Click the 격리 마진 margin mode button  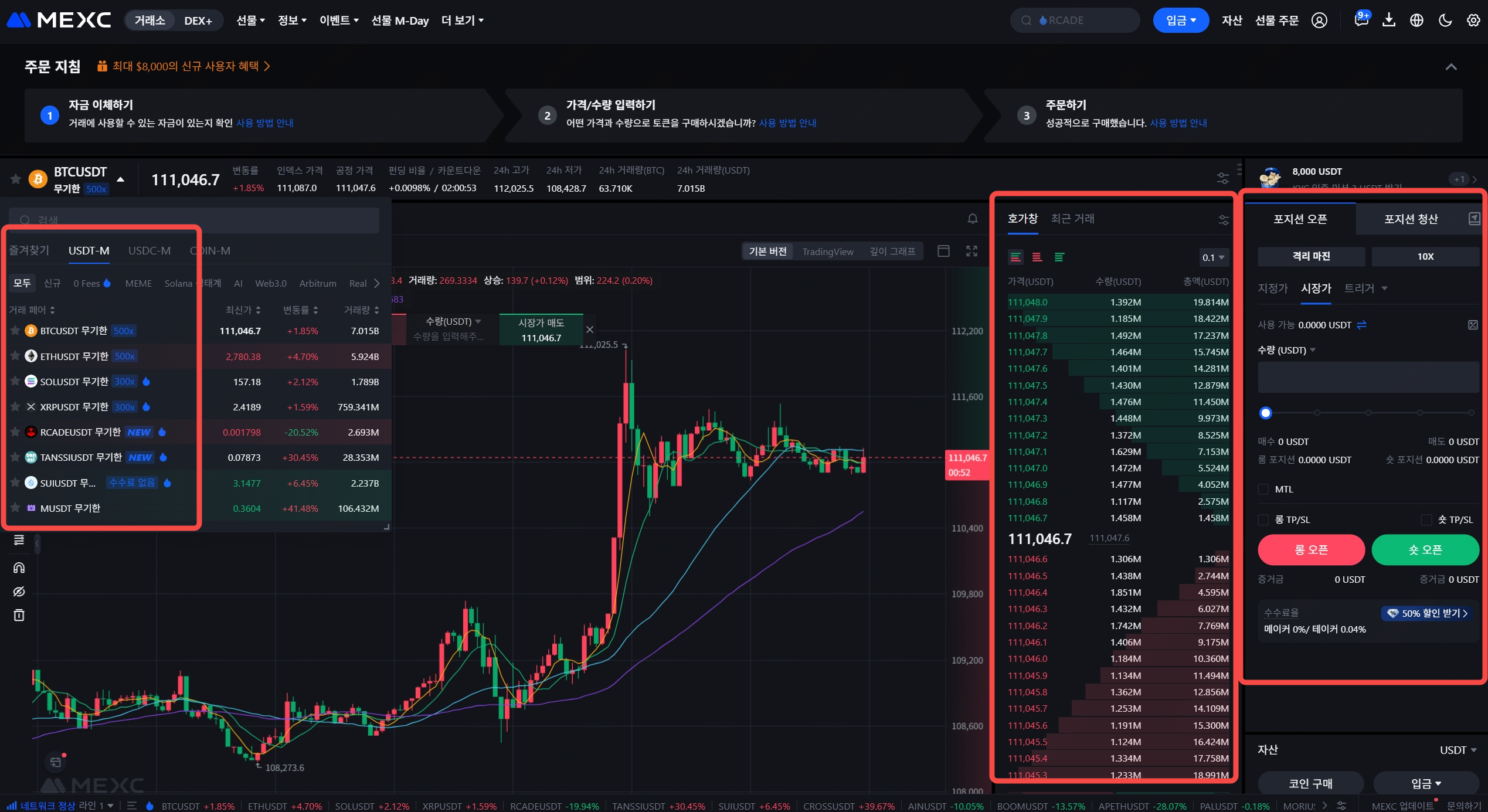click(x=1311, y=256)
